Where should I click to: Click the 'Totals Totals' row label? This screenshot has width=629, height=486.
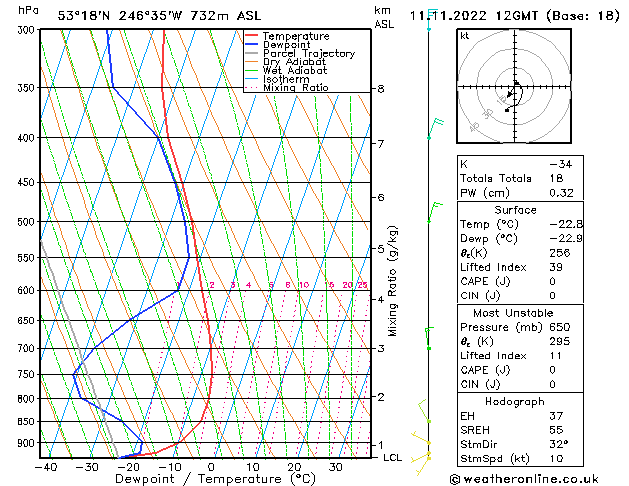pos(496,178)
